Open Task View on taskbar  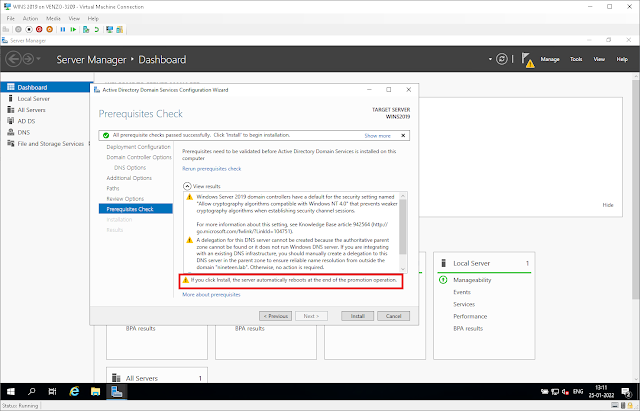[52, 392]
